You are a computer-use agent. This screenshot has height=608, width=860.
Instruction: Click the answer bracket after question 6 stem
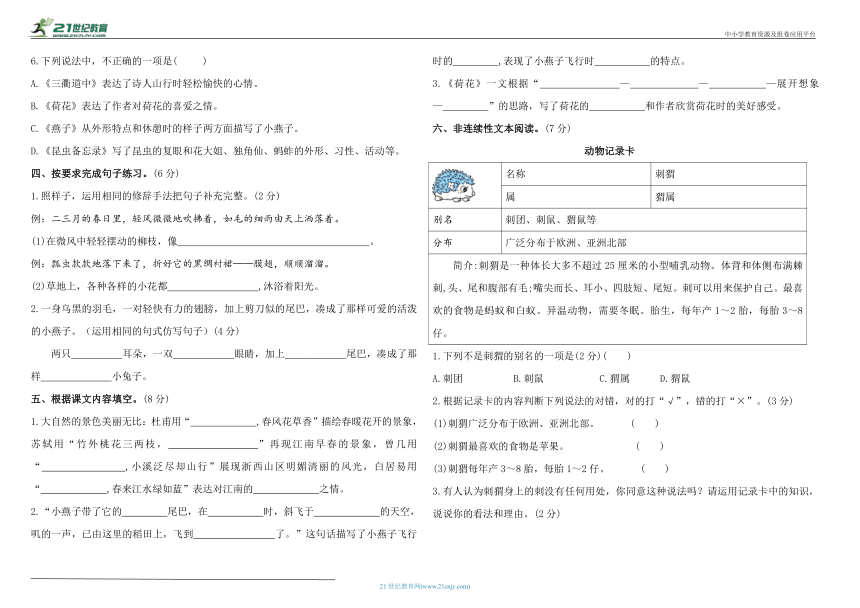191,61
